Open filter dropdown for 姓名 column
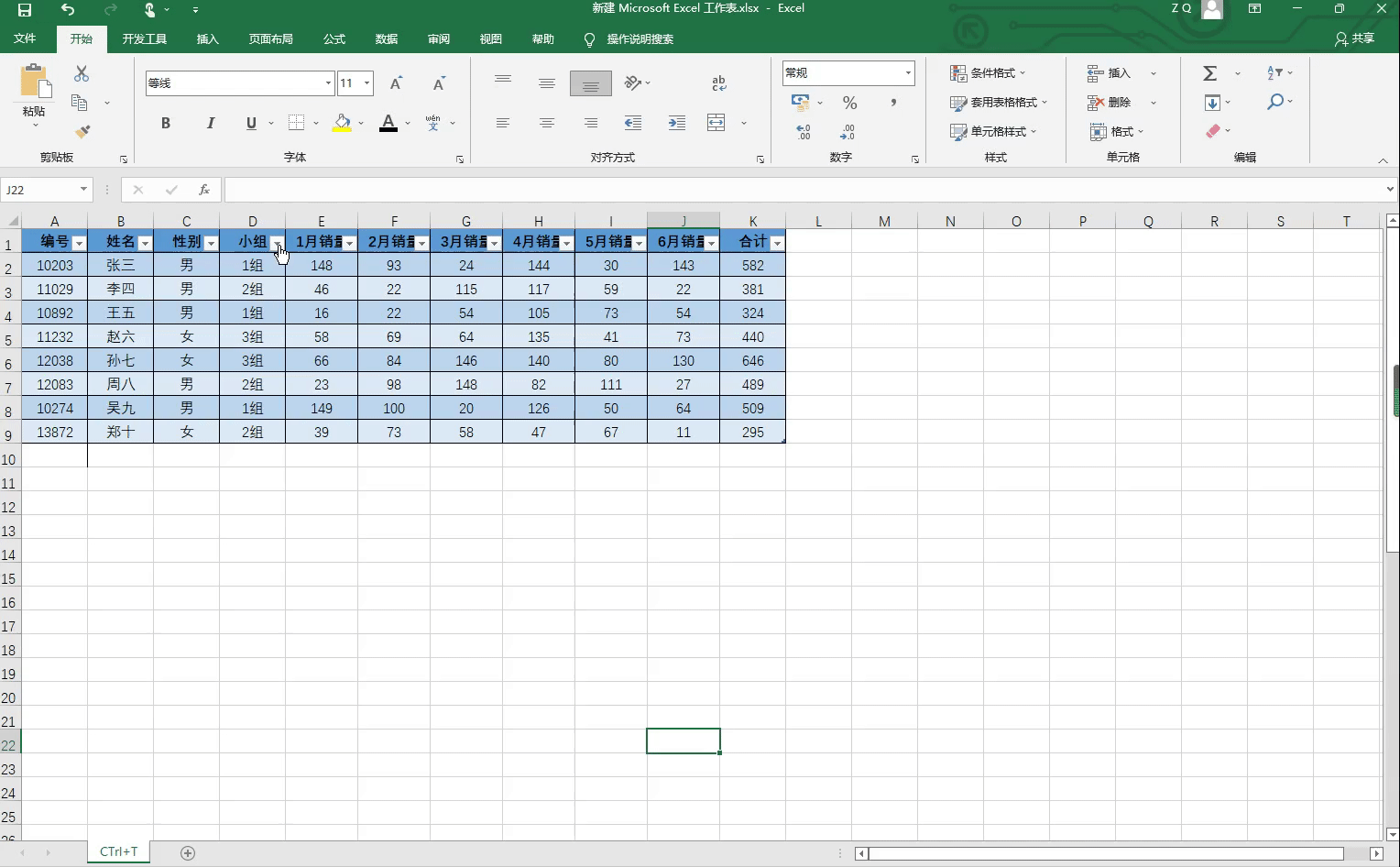This screenshot has height=867, width=1400. point(145,243)
